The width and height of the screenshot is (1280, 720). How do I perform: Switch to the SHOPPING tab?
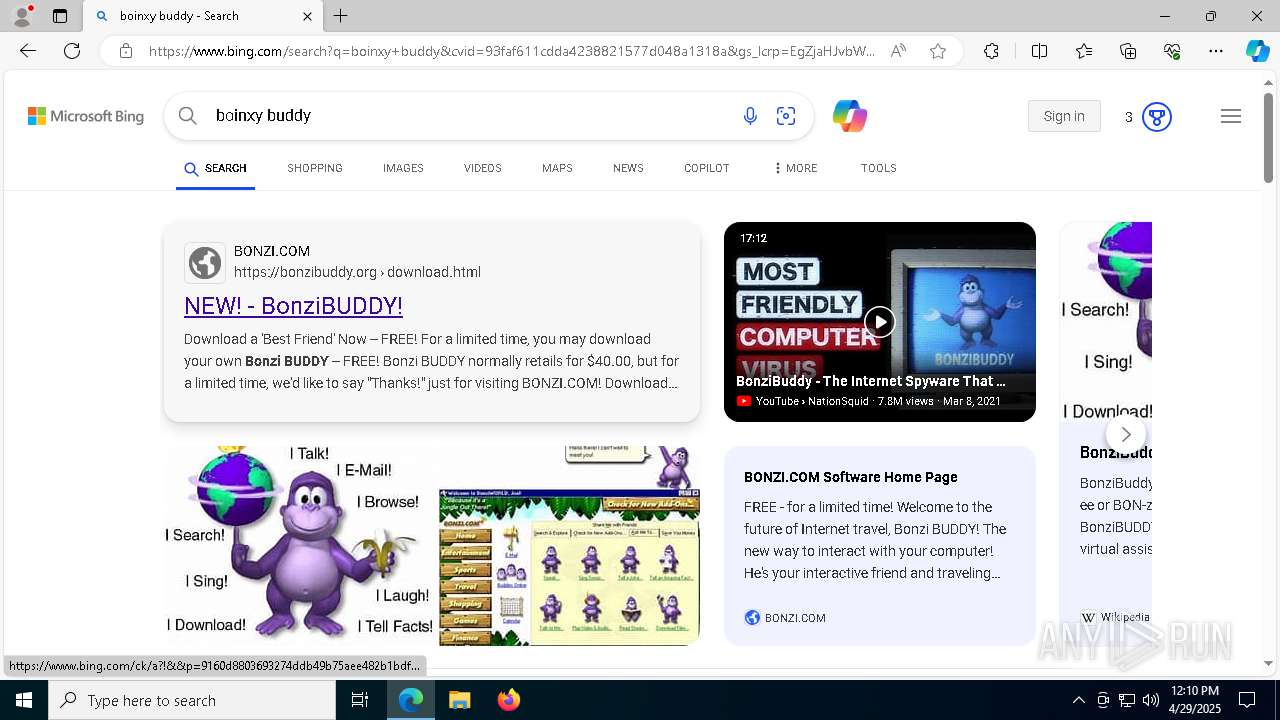tap(315, 168)
